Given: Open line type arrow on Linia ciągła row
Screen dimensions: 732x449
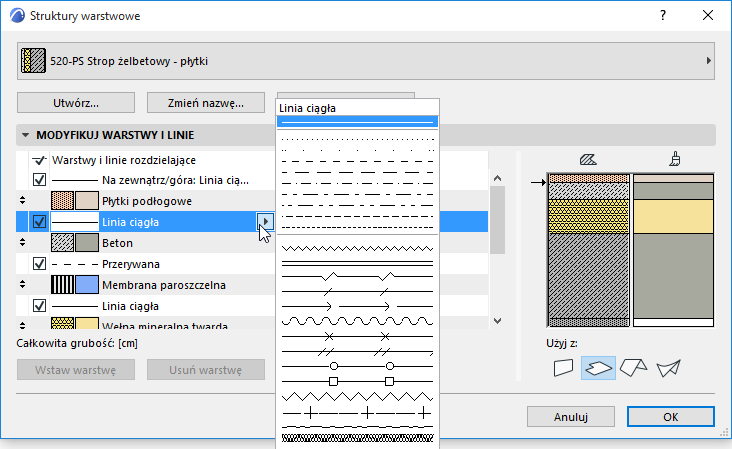Looking at the screenshot, I should click(x=266, y=222).
